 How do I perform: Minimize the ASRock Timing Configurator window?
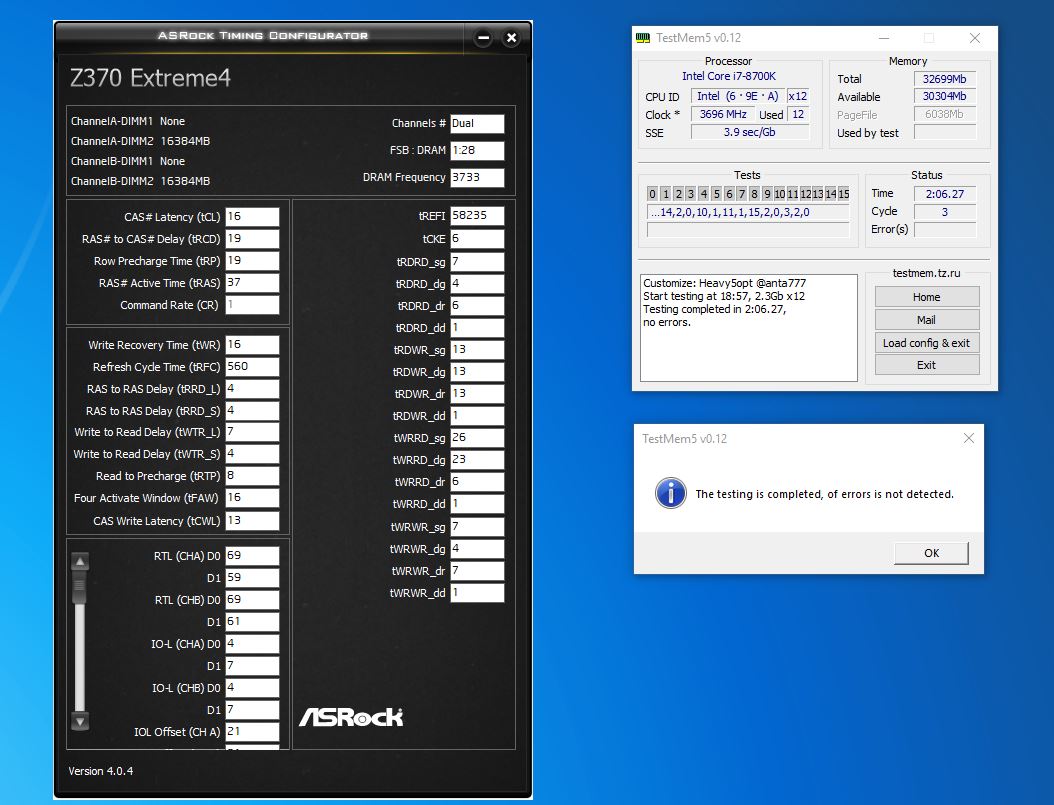point(483,38)
